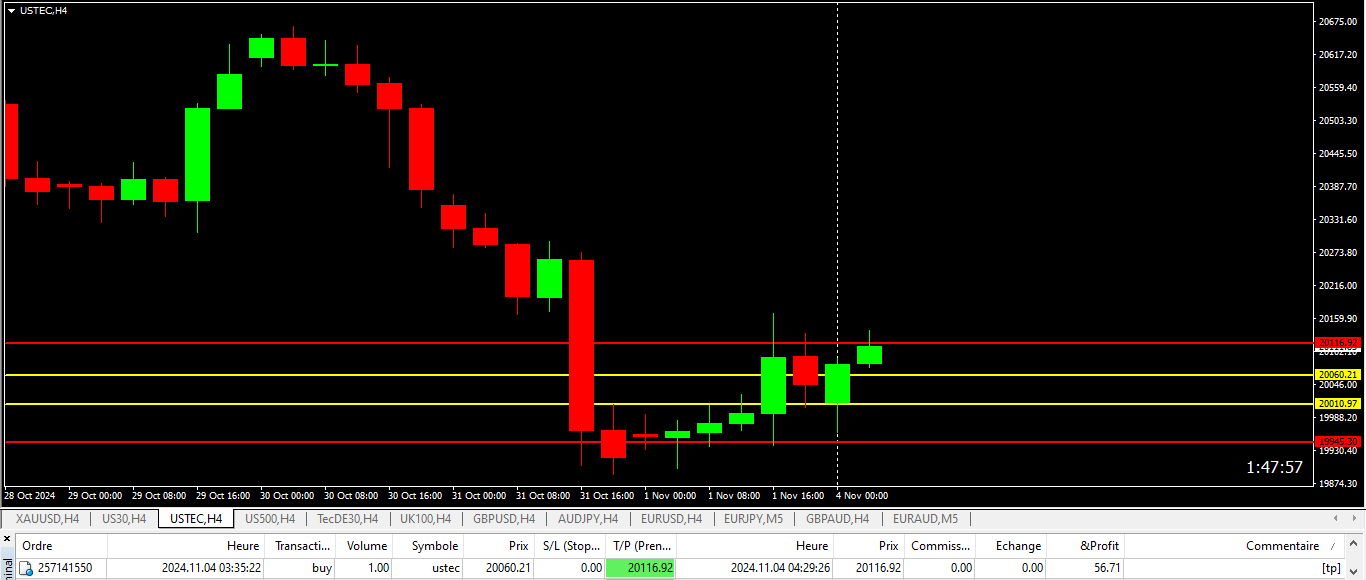Screen dimensions: 1366x580
Task: Click the red 19945.30 price level label
Action: click(1338, 441)
